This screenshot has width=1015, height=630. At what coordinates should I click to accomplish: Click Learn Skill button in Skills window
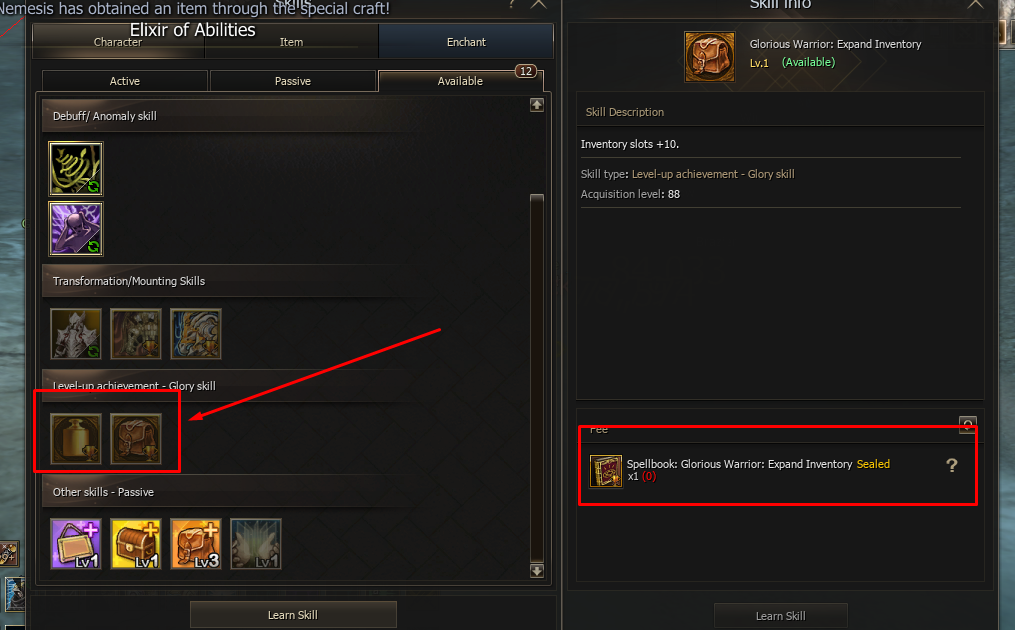[x=293, y=614]
